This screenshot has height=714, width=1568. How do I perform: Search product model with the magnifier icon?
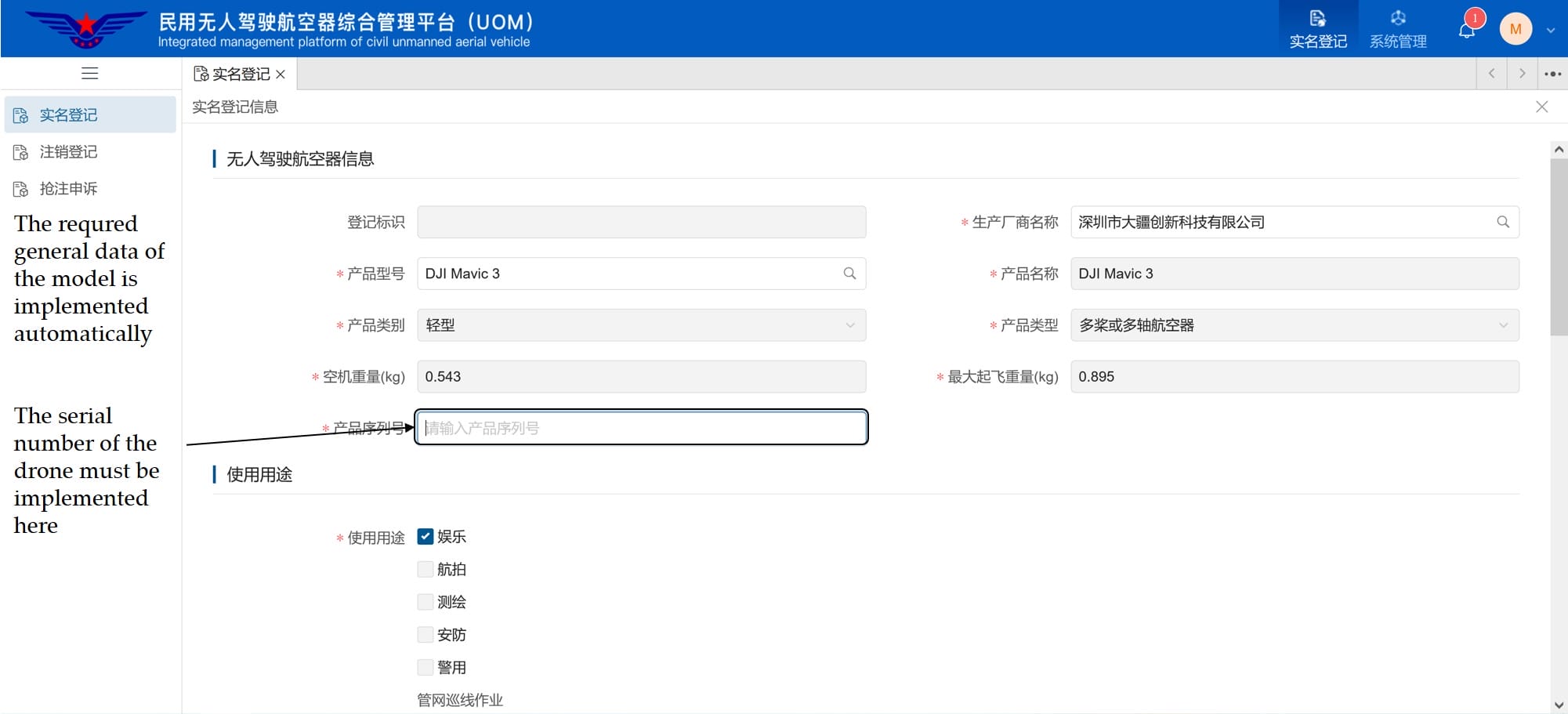click(849, 274)
